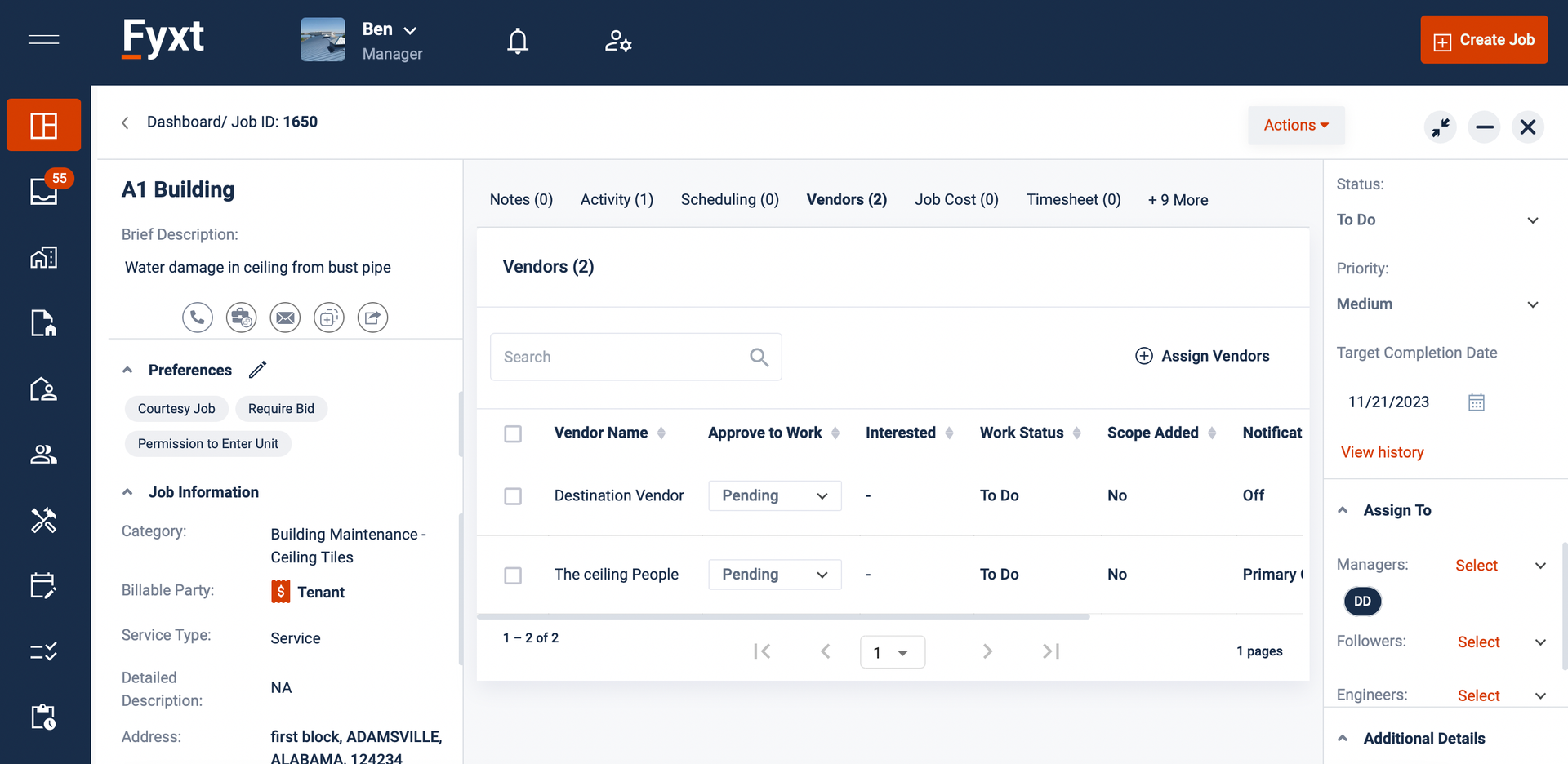The width and height of the screenshot is (1568, 764).
Task: Go to the next vendors page
Action: click(x=987, y=651)
